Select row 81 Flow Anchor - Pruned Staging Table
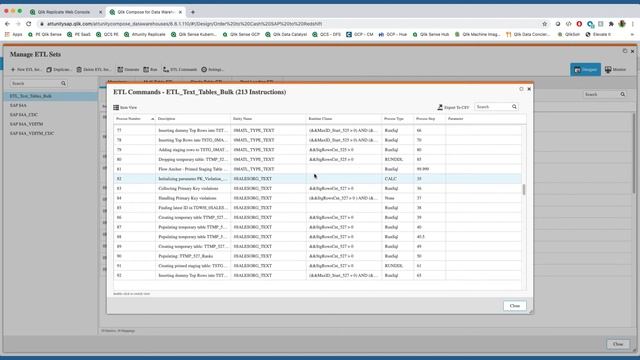Image resolution: width=640 pixels, height=360 pixels. pyautogui.click(x=318, y=169)
